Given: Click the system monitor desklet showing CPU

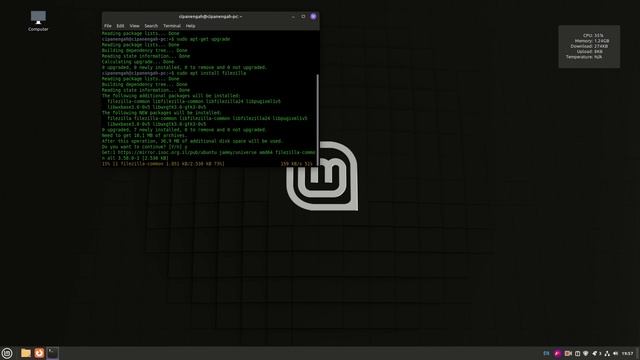Looking at the screenshot, I should point(589,47).
